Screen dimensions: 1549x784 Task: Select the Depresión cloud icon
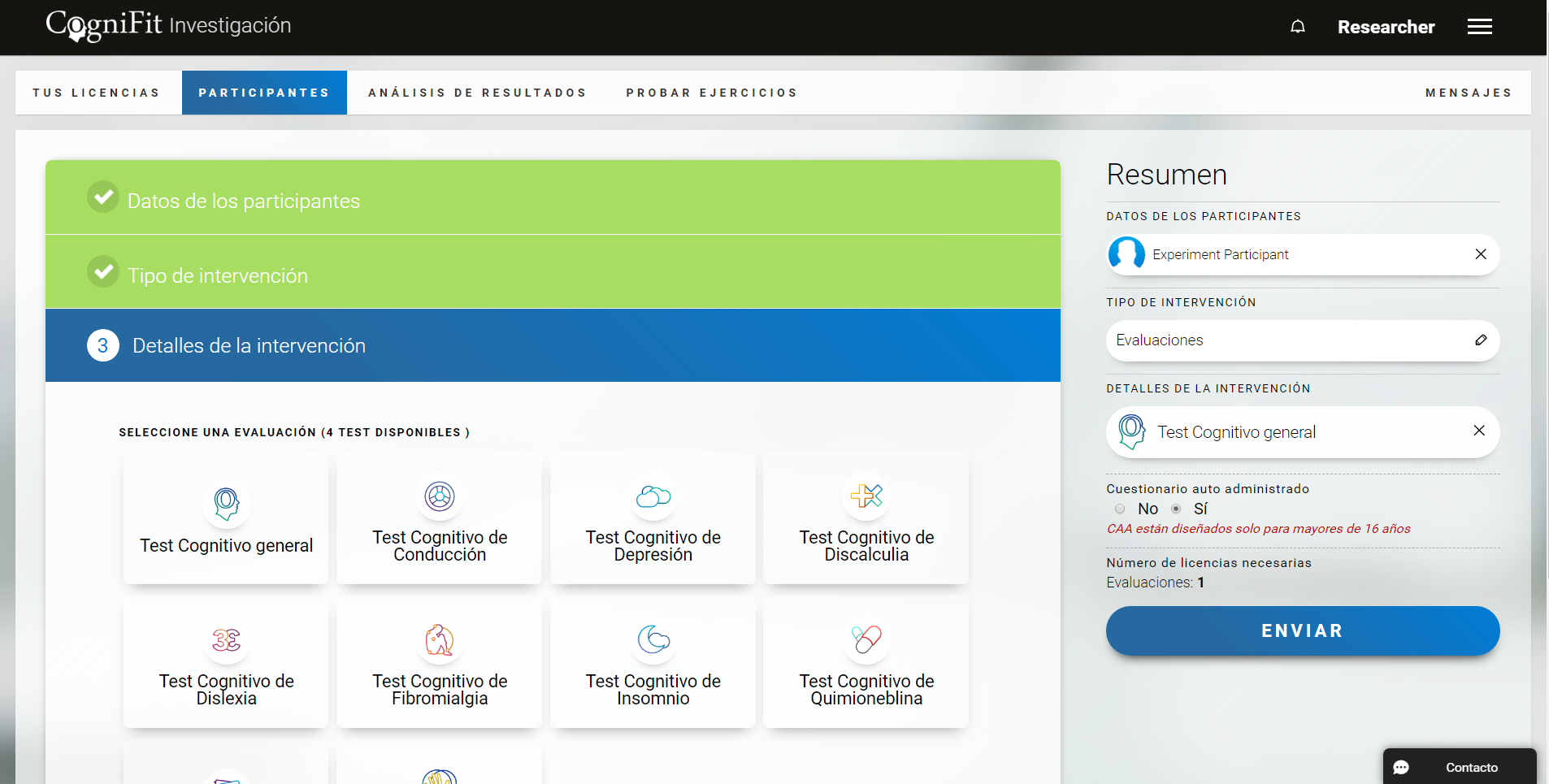tap(653, 496)
